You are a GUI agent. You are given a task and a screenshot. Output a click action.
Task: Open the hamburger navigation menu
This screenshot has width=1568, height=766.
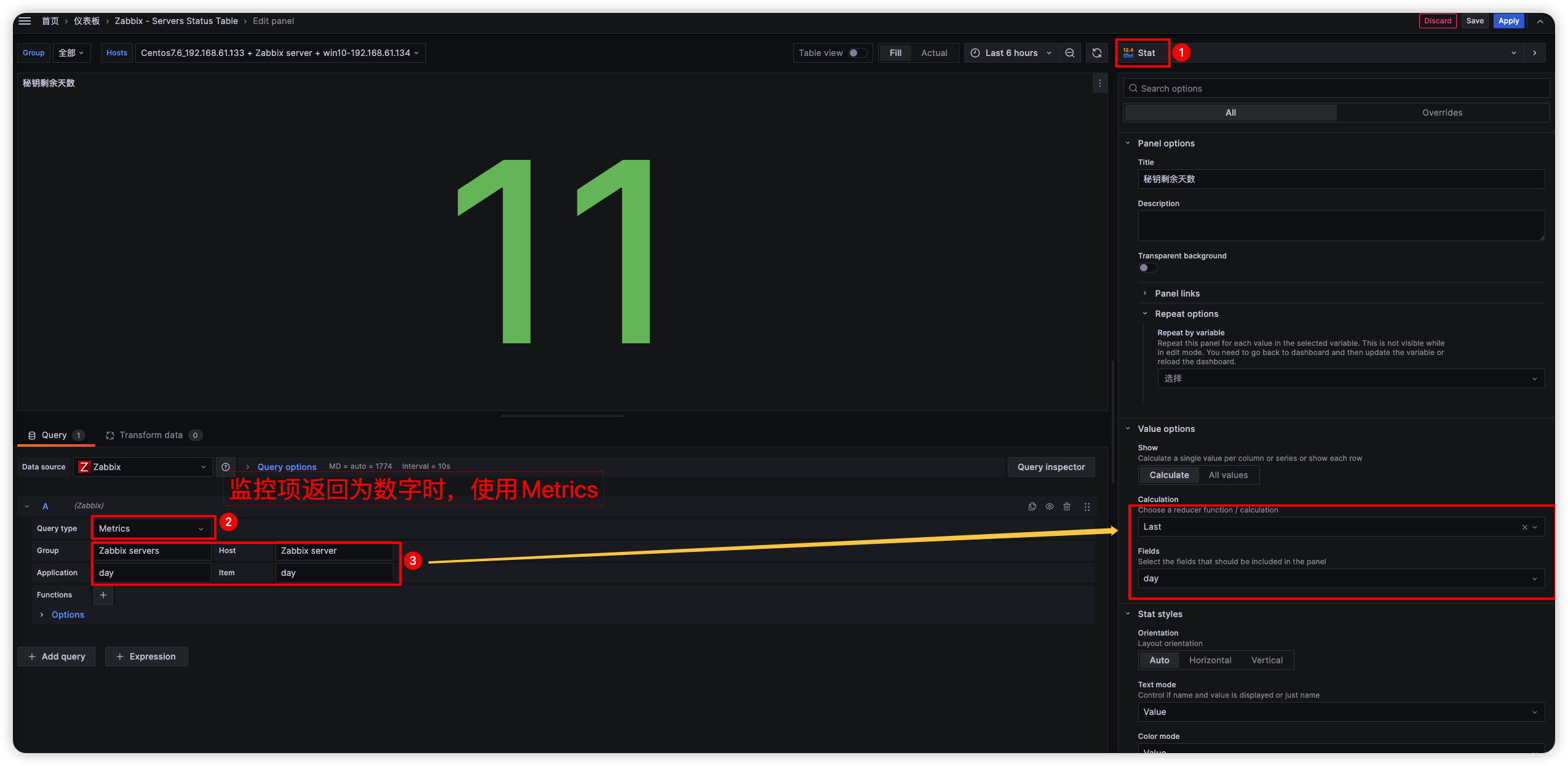coord(25,21)
